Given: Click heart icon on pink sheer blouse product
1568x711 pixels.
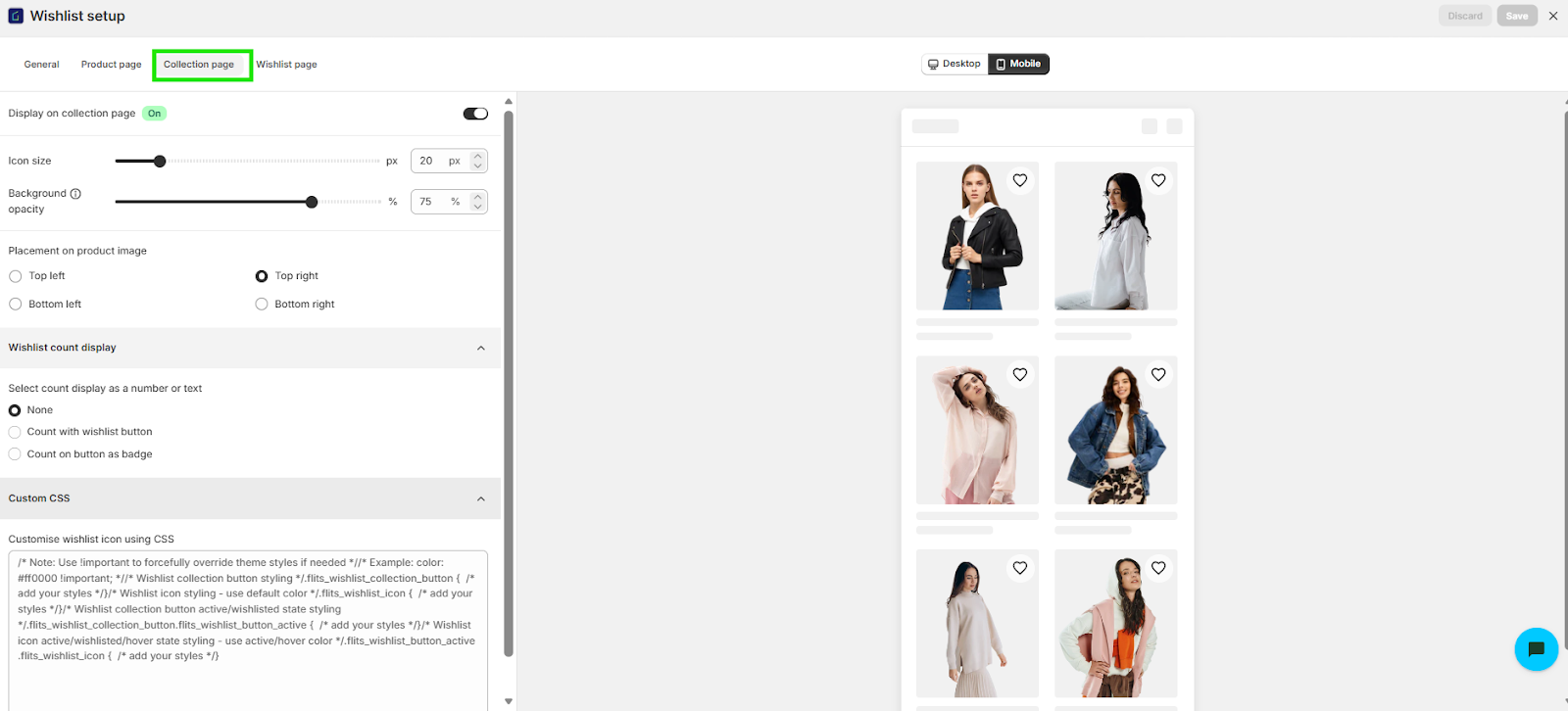Looking at the screenshot, I should click(1020, 374).
